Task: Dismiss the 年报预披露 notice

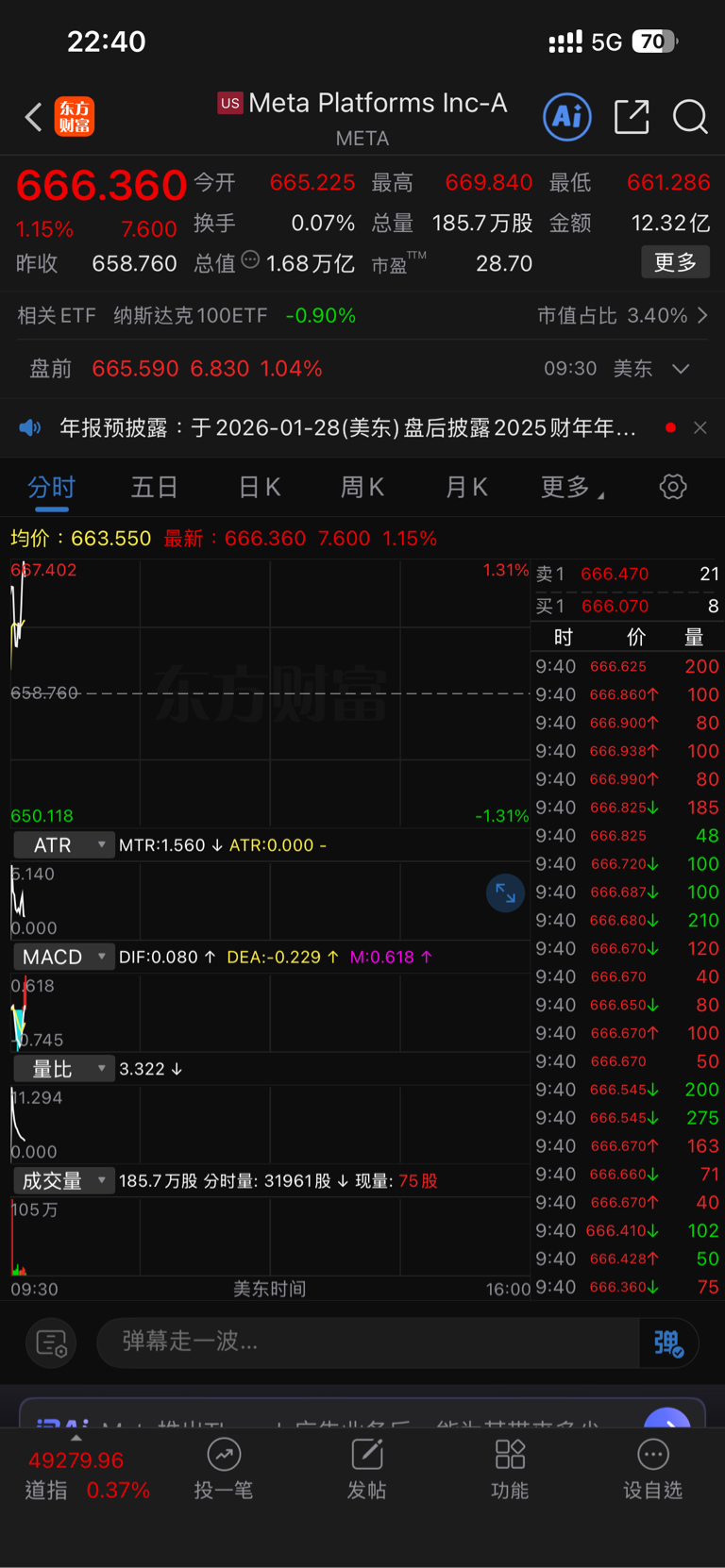Action: pyautogui.click(x=700, y=427)
